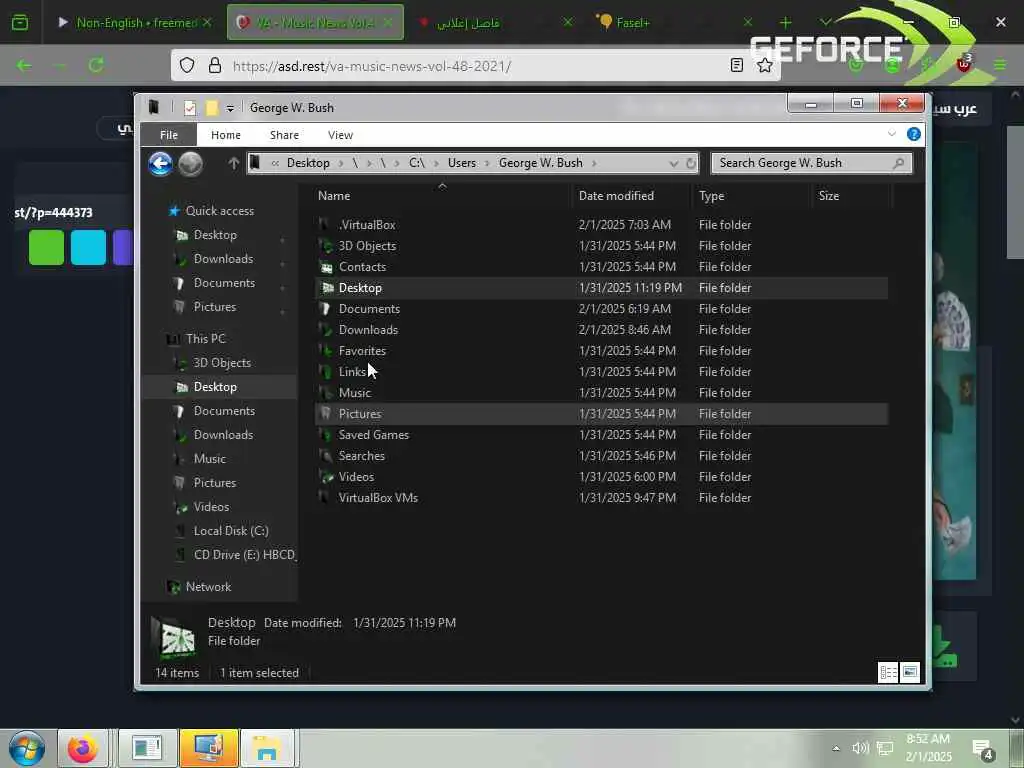Viewport: 1024px width, 768px height.
Task: Switch to details view layout icon
Action: pyautogui.click(x=888, y=671)
